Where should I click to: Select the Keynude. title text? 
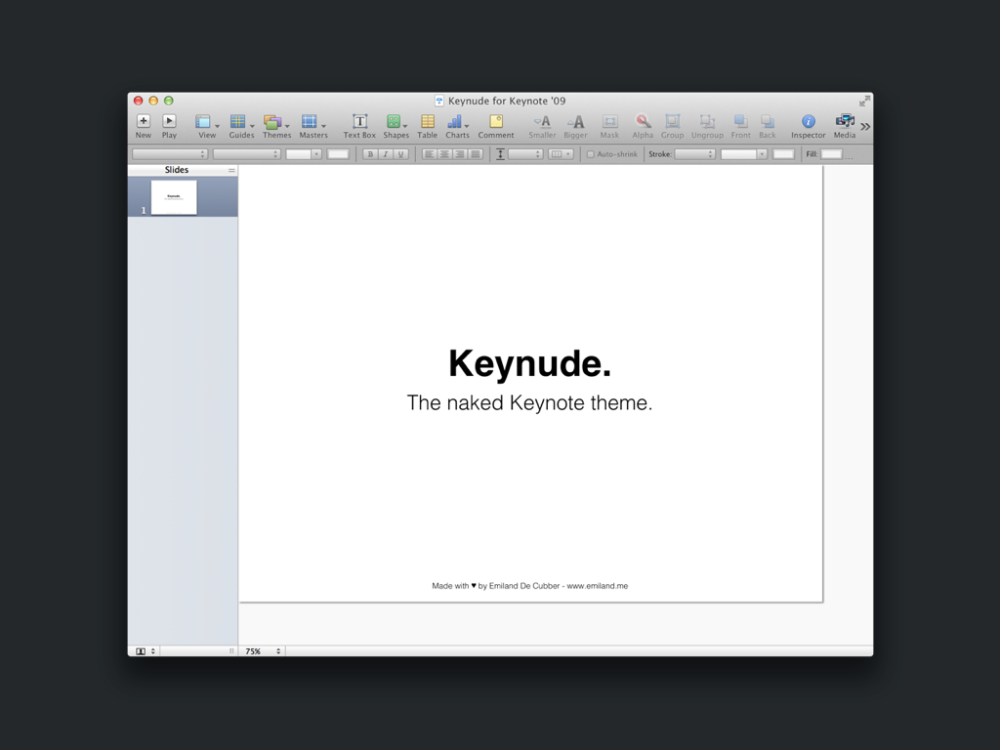pyautogui.click(x=529, y=364)
